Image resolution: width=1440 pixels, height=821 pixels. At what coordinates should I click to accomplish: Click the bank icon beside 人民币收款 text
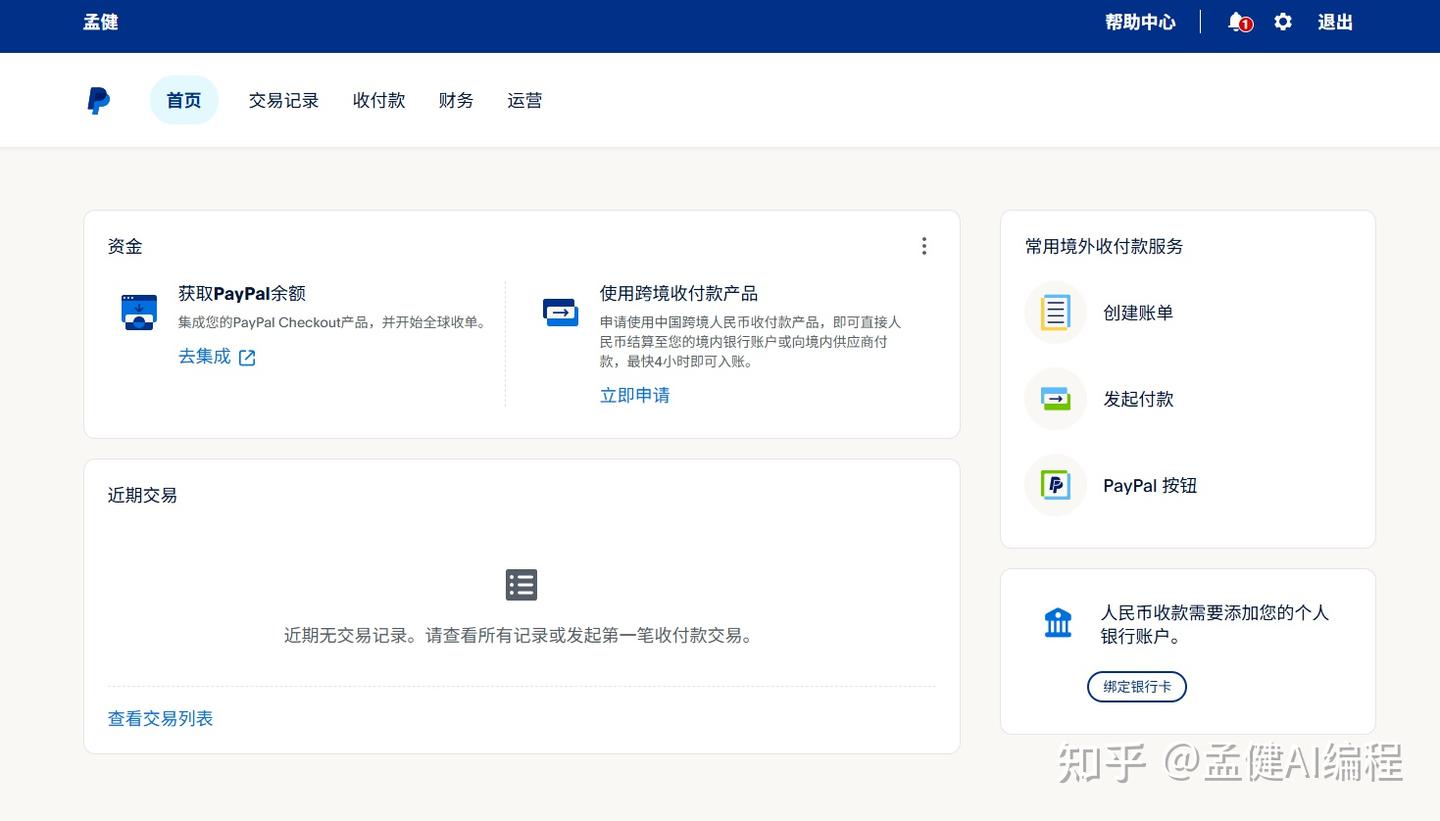coord(1058,621)
